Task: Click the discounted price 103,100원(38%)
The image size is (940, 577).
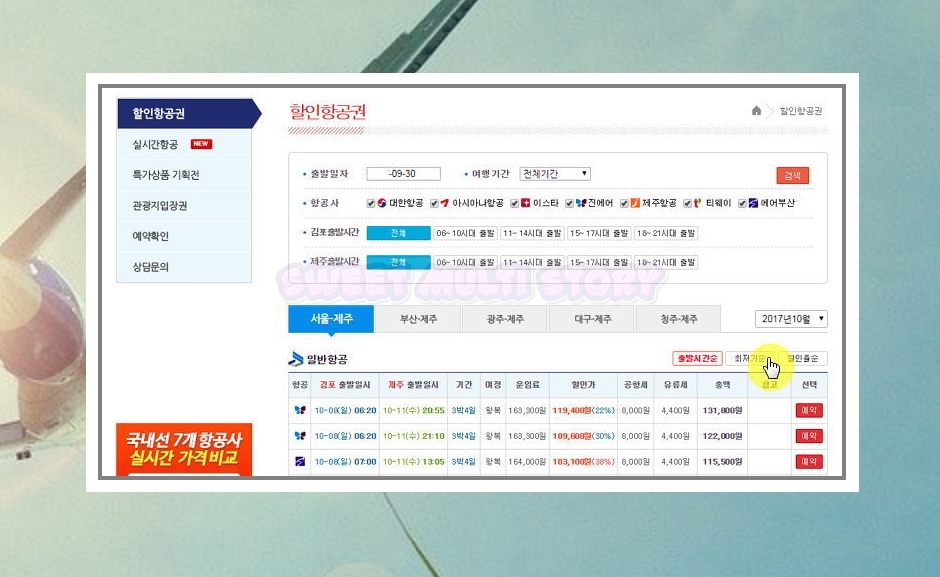Action: pos(583,462)
